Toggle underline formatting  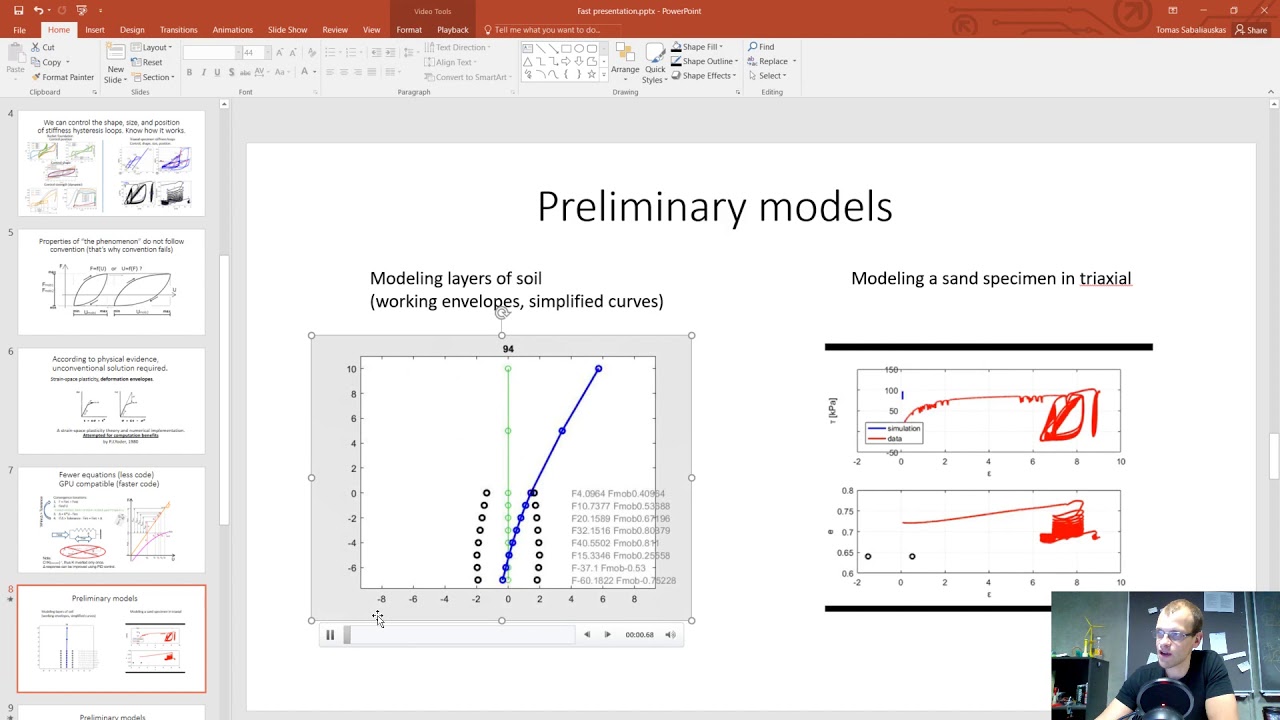[217, 72]
